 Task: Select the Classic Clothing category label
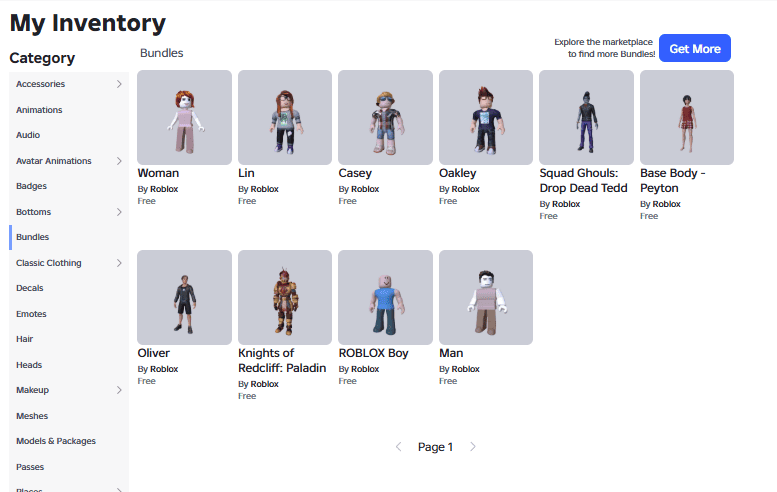[49, 263]
